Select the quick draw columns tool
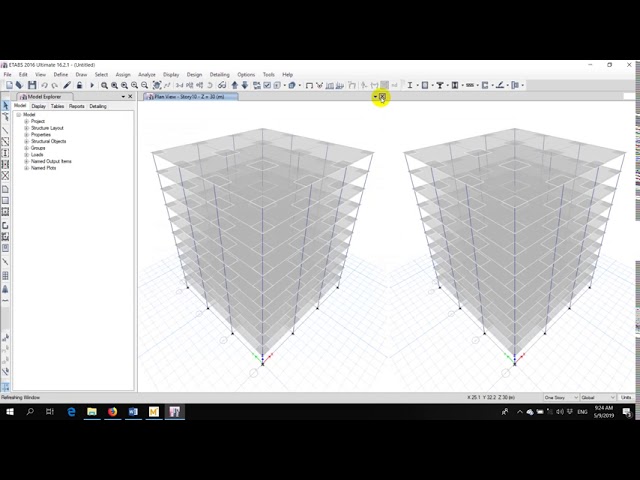640x480 pixels. pos(5,153)
